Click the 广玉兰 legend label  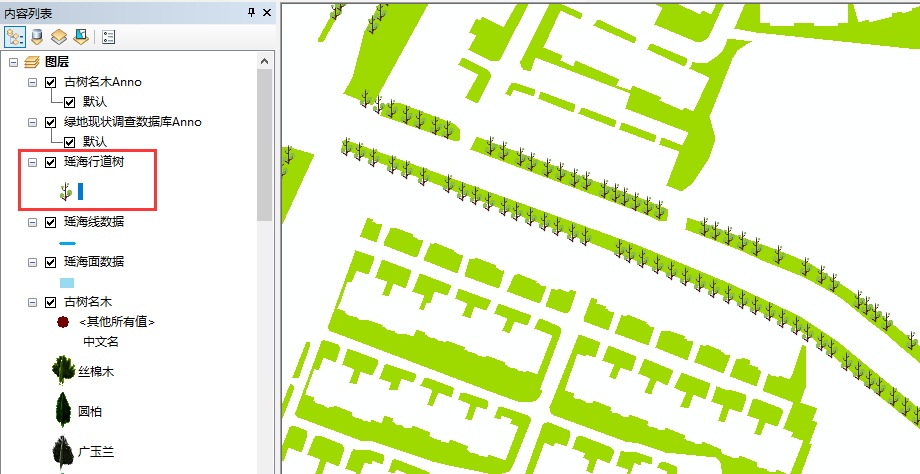(x=96, y=452)
